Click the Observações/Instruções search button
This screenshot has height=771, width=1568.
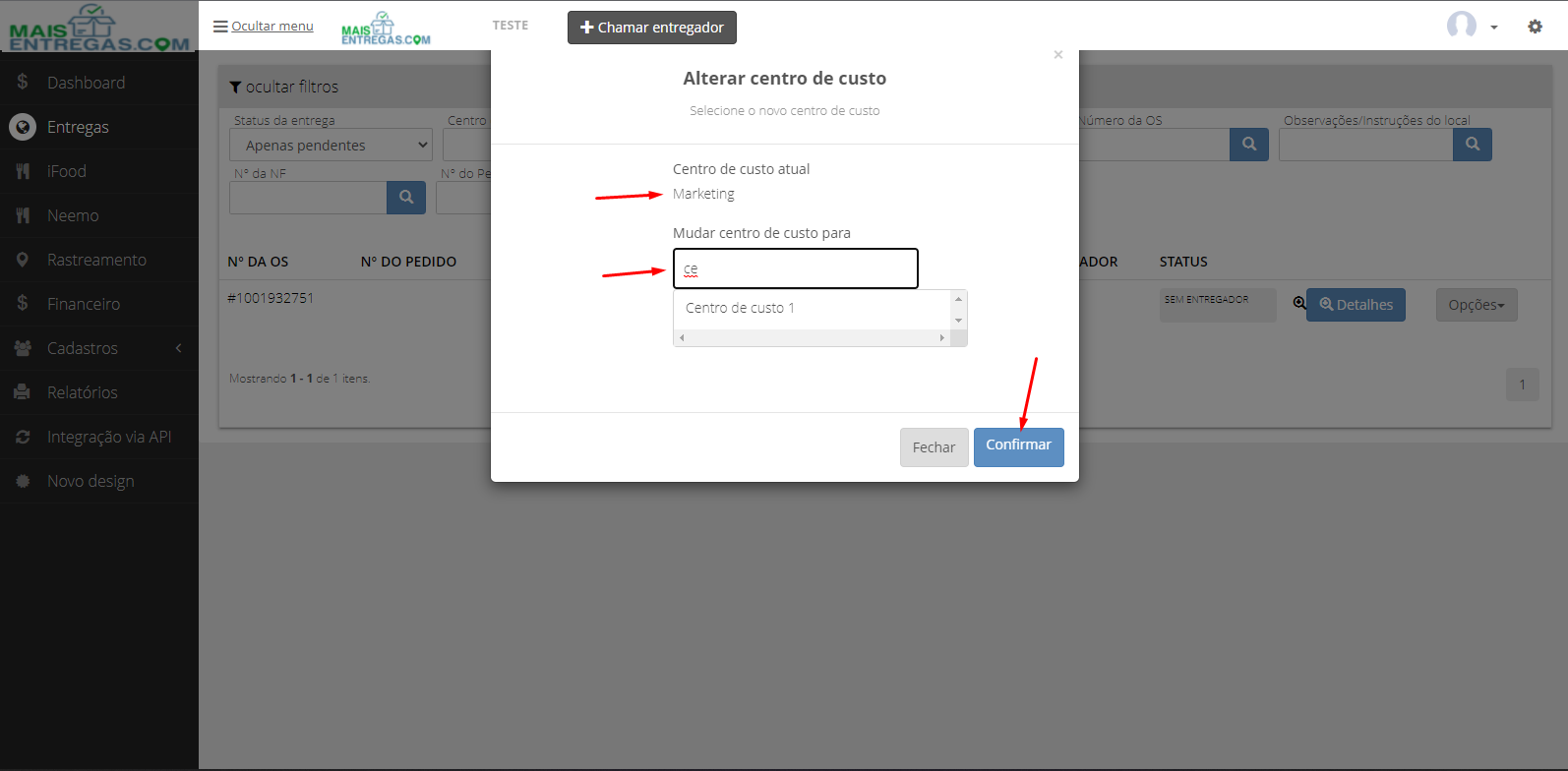pos(1473,145)
